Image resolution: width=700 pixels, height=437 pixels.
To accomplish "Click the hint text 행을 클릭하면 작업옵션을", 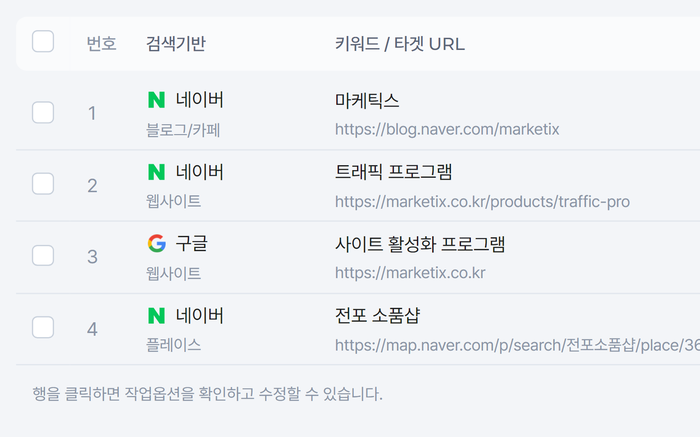I will point(114,394).
